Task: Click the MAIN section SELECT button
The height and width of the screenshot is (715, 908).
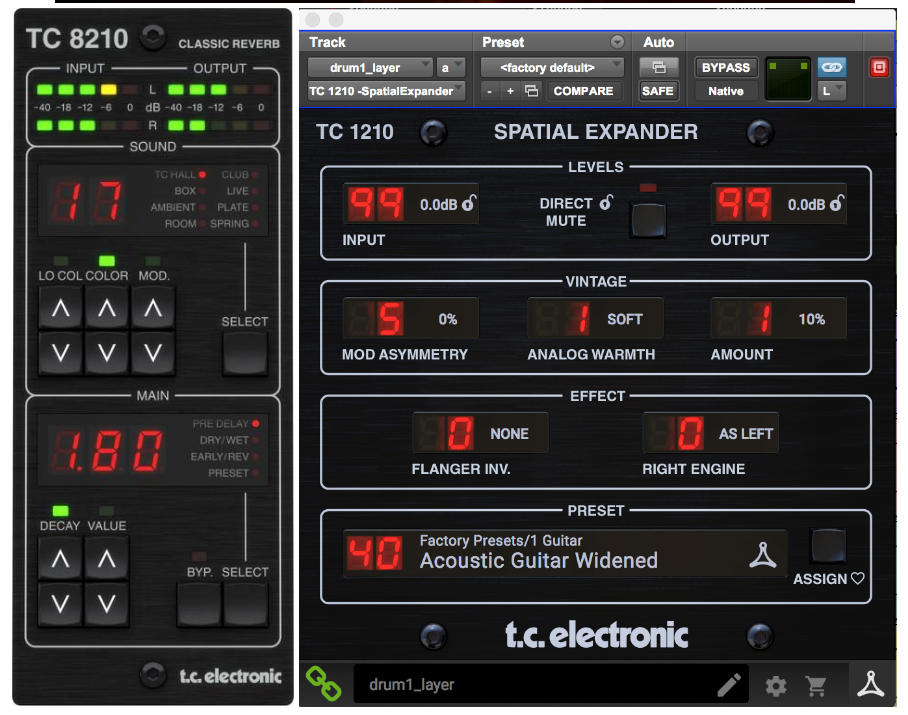Action: coord(246,604)
